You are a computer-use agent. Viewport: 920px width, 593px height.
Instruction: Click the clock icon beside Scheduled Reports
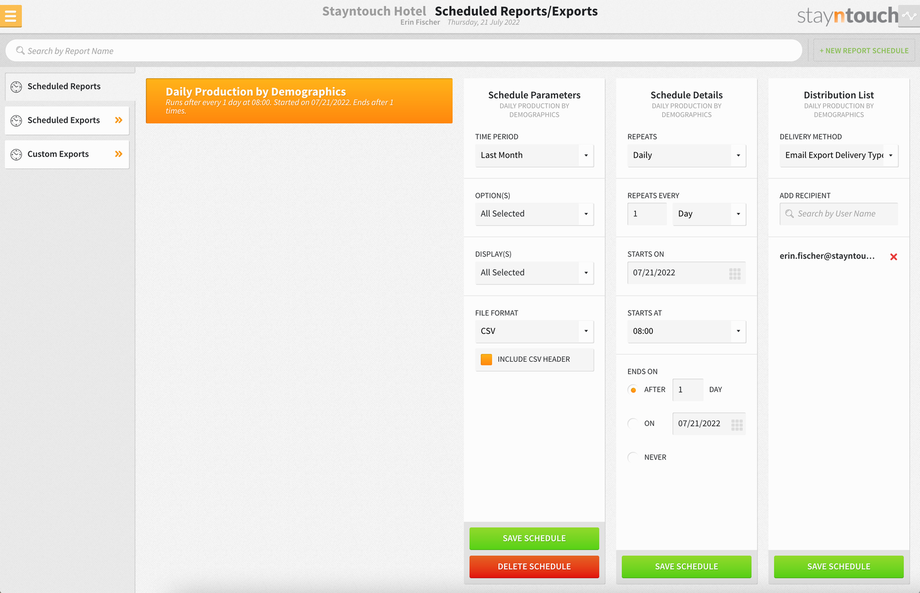point(16,87)
